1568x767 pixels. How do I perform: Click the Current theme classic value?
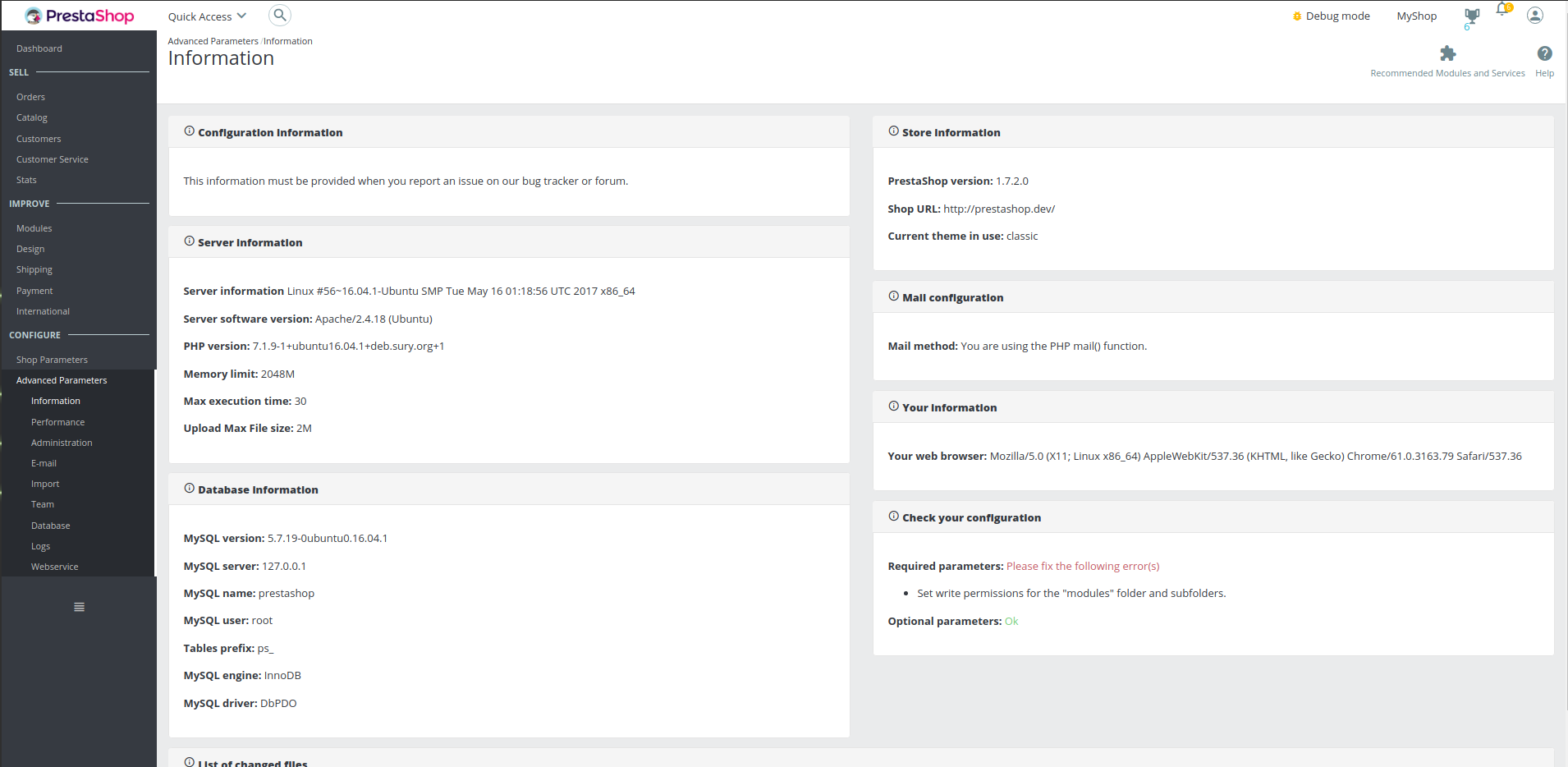[x=1022, y=236]
